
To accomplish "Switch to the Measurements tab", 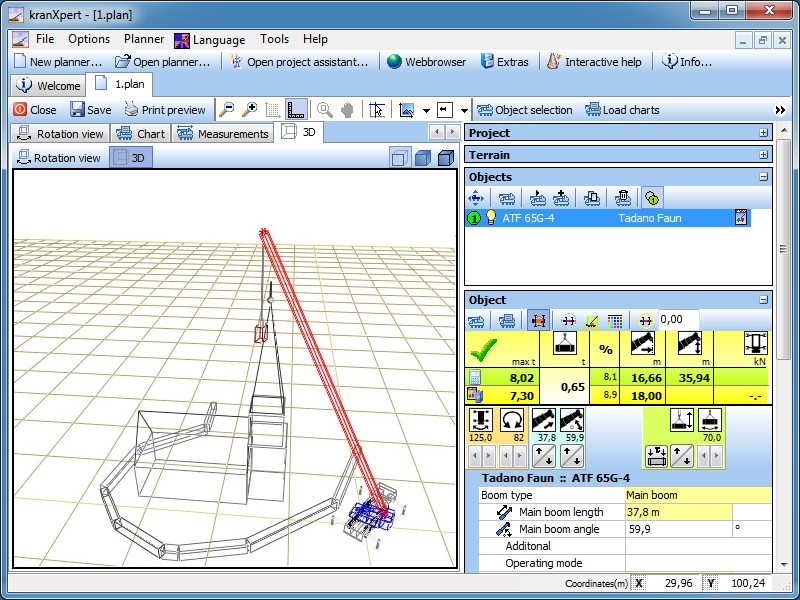I will pyautogui.click(x=223, y=134).
